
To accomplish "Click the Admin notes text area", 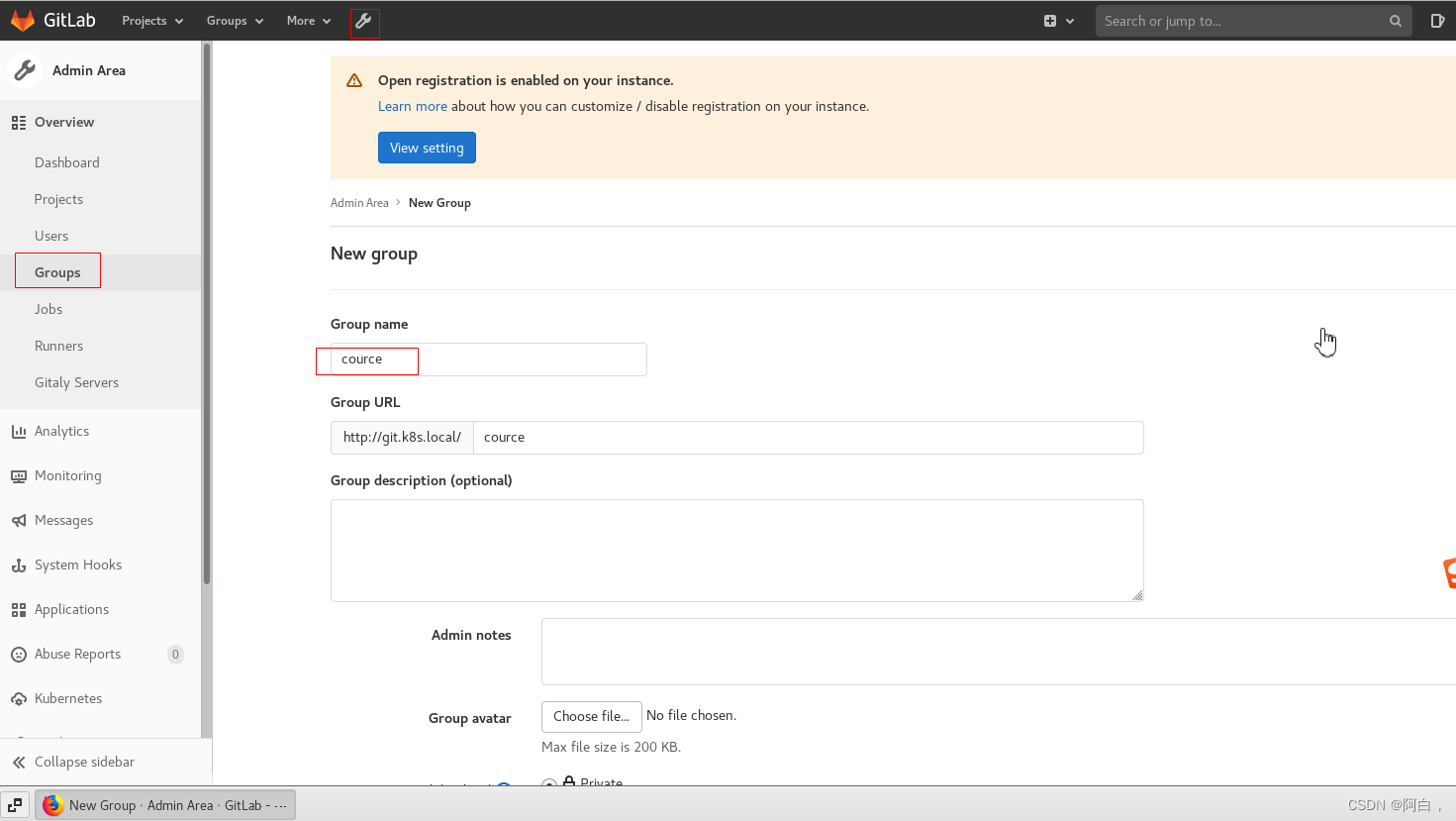I will [x=999, y=652].
